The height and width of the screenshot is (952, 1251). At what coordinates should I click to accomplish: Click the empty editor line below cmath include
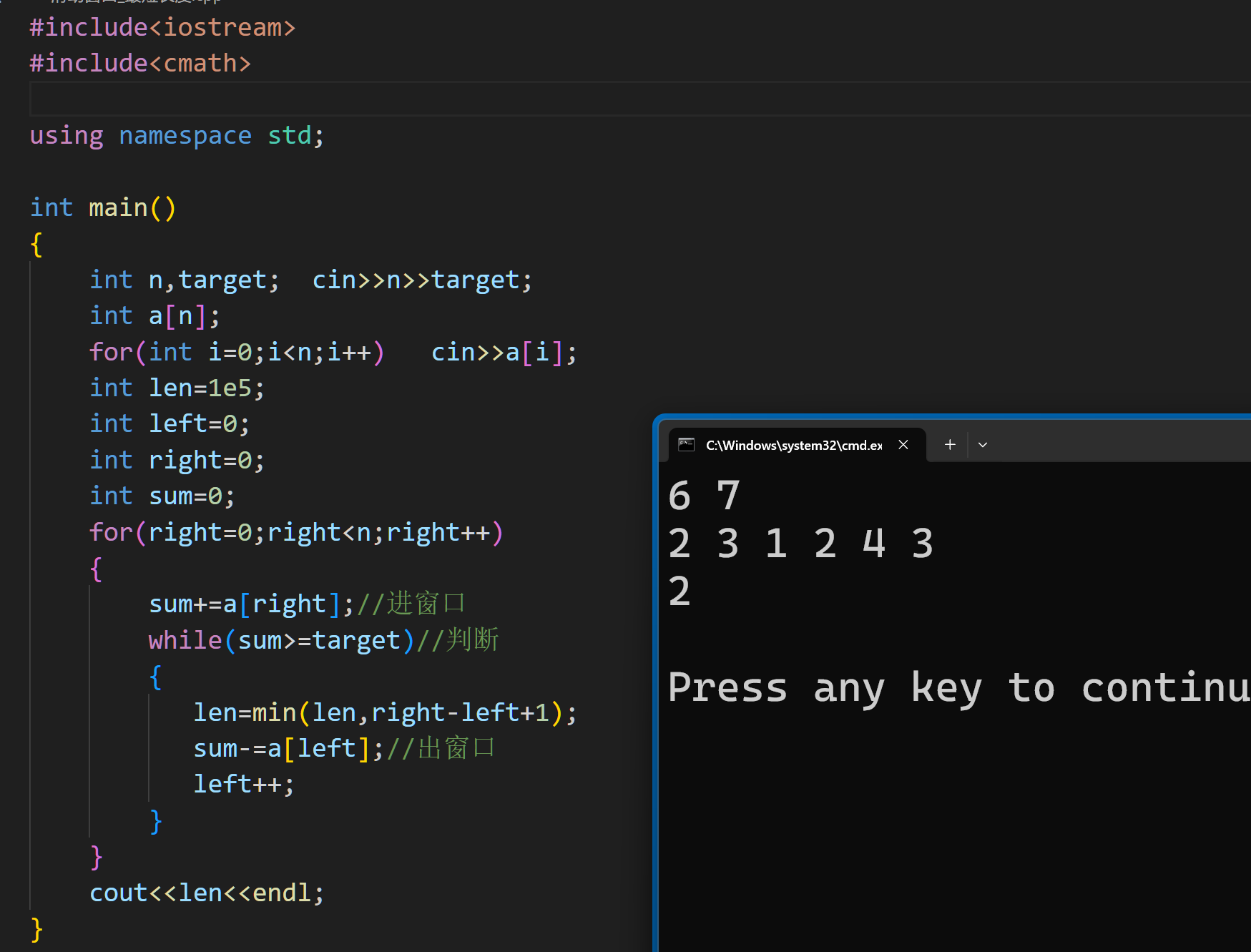click(640, 99)
